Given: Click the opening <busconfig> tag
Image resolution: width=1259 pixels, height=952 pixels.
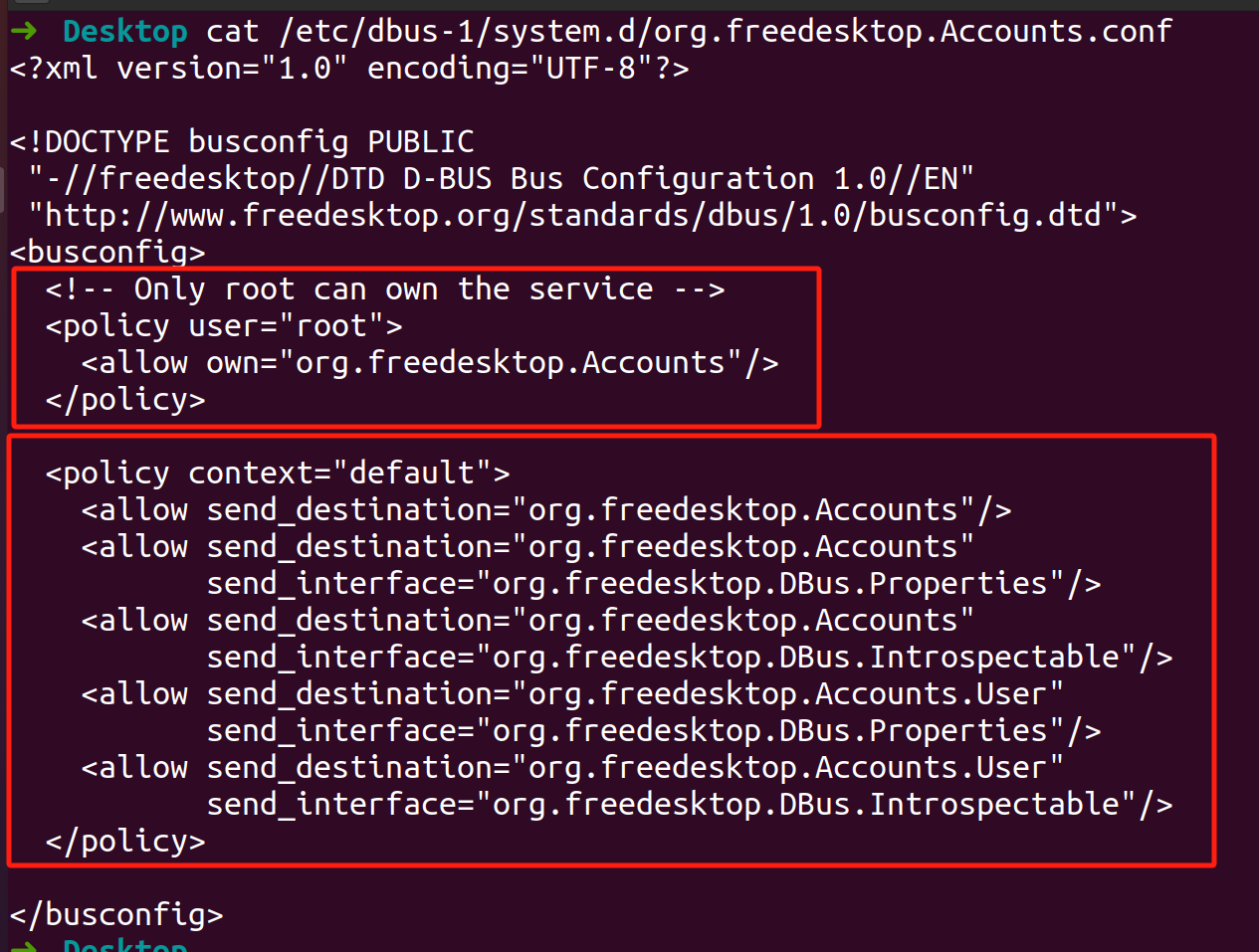Looking at the screenshot, I should [x=107, y=253].
